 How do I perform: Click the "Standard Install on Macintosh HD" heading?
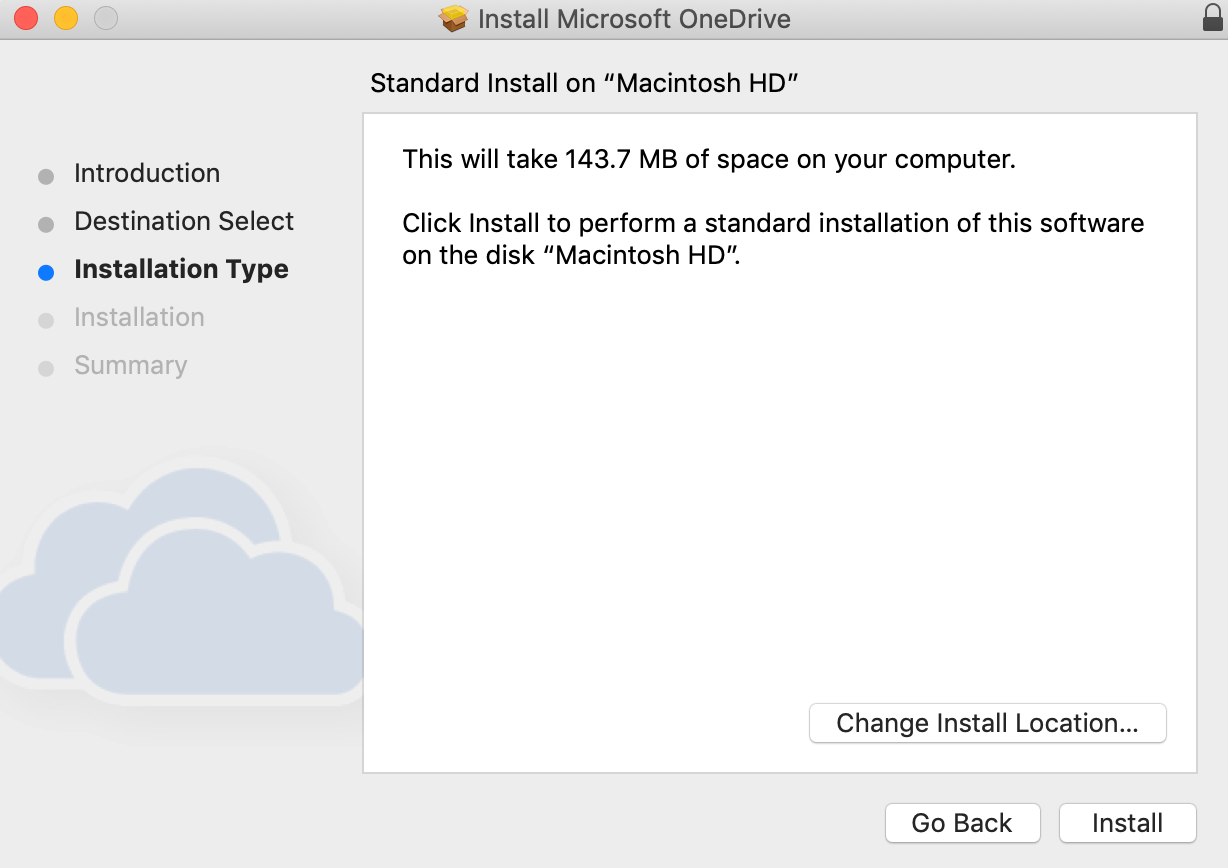click(x=584, y=82)
